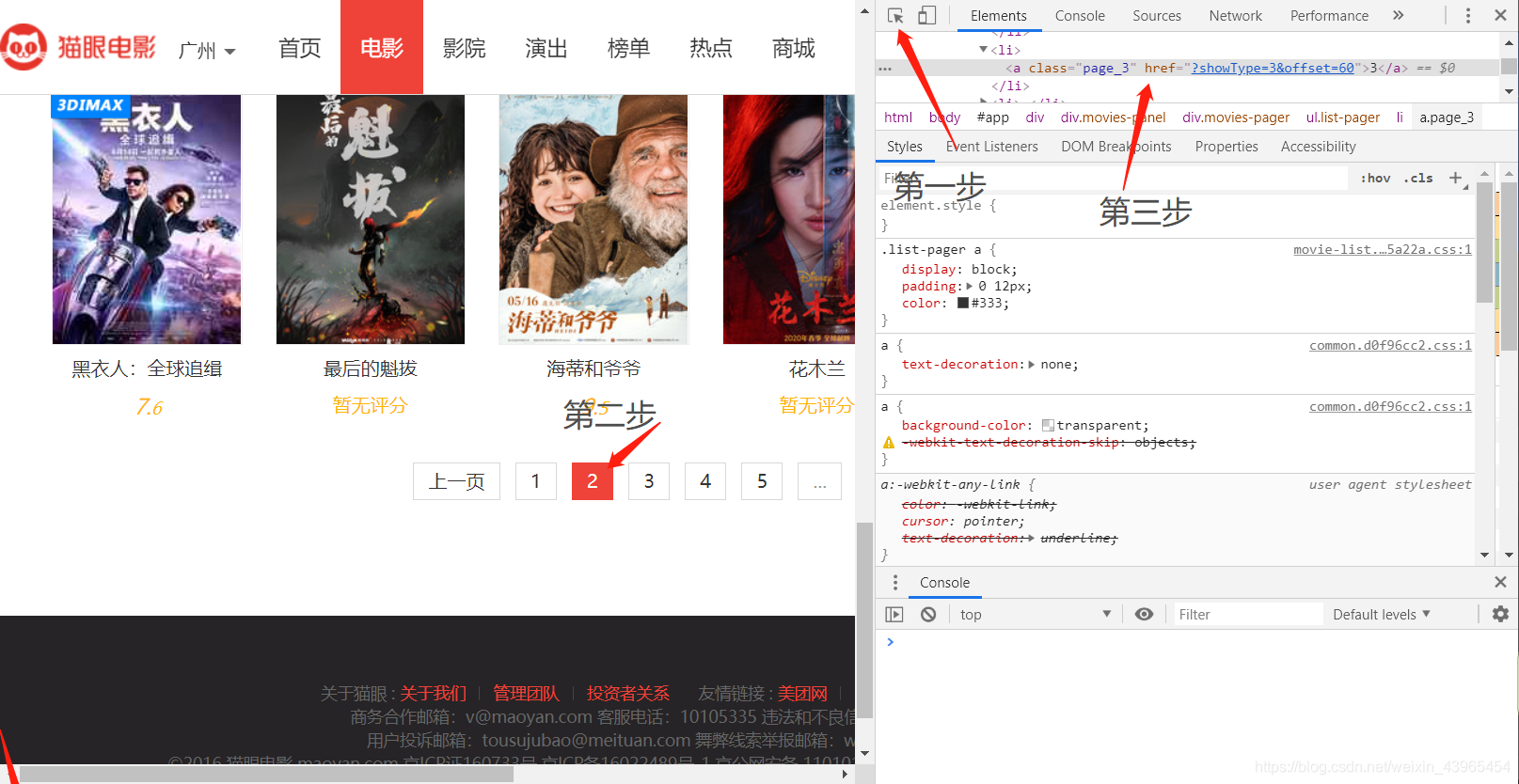
Task: Show more DevTools tabs chevron
Action: point(1399,15)
